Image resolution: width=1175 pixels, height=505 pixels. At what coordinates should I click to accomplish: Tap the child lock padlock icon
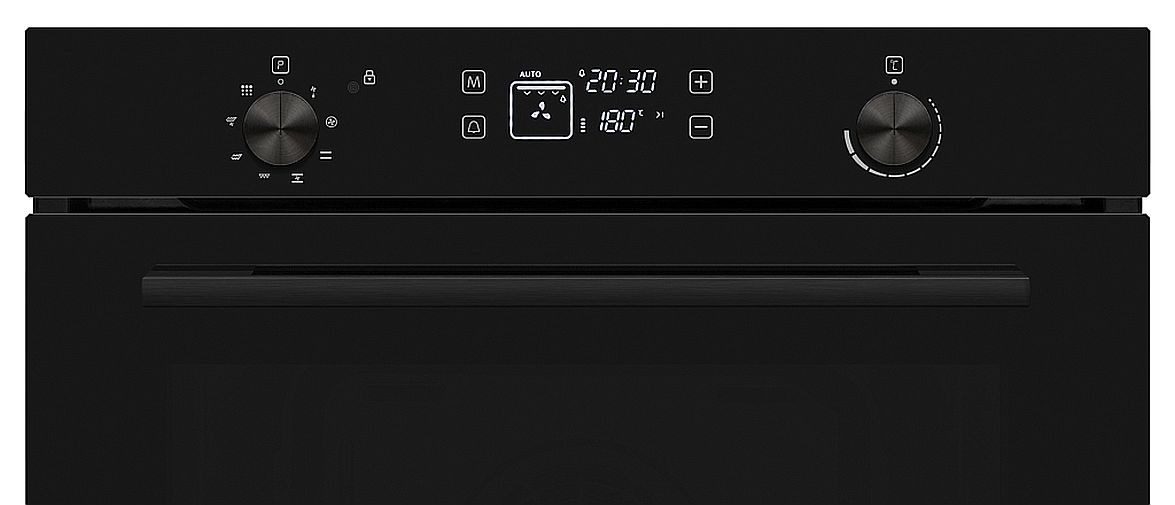click(369, 76)
